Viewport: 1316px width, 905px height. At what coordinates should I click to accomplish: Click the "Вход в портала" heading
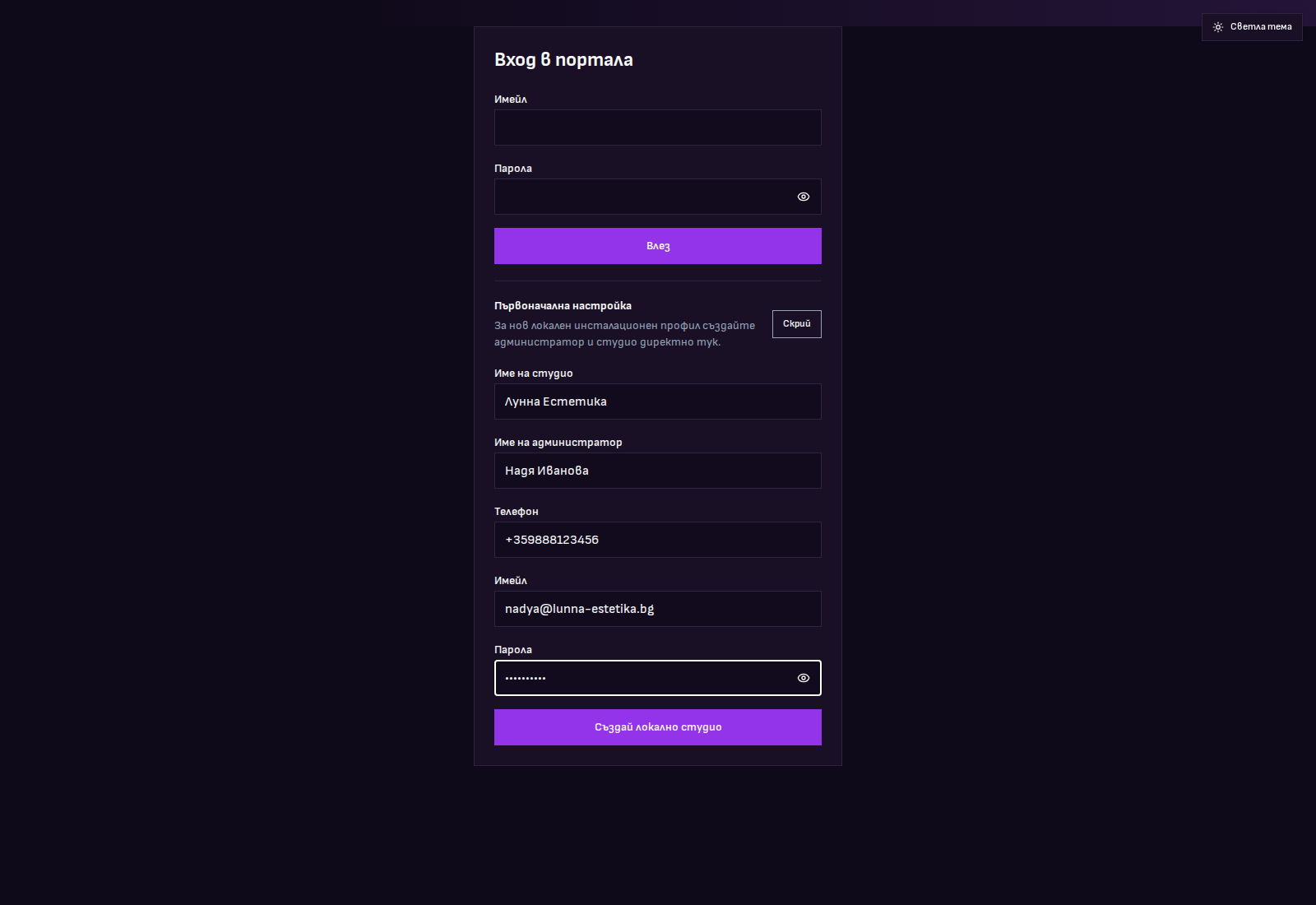(x=563, y=60)
